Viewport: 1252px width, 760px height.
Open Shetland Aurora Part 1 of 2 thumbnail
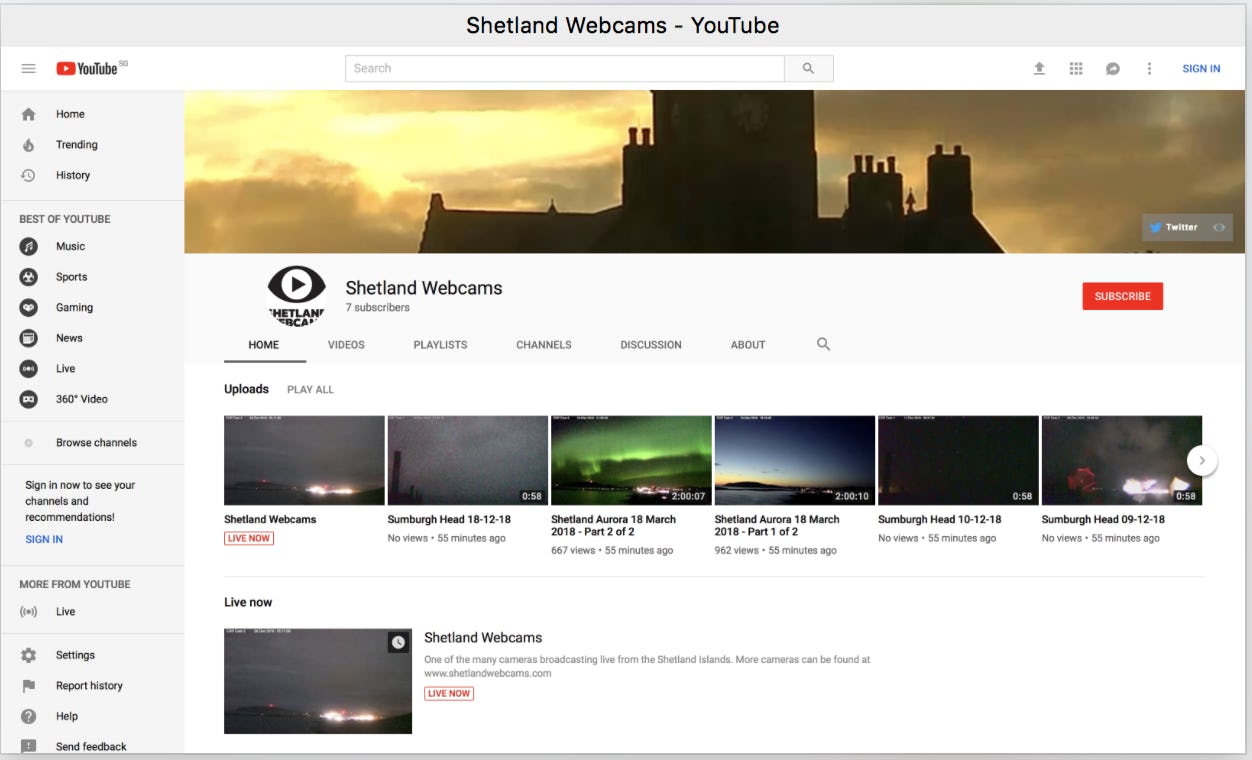click(795, 460)
